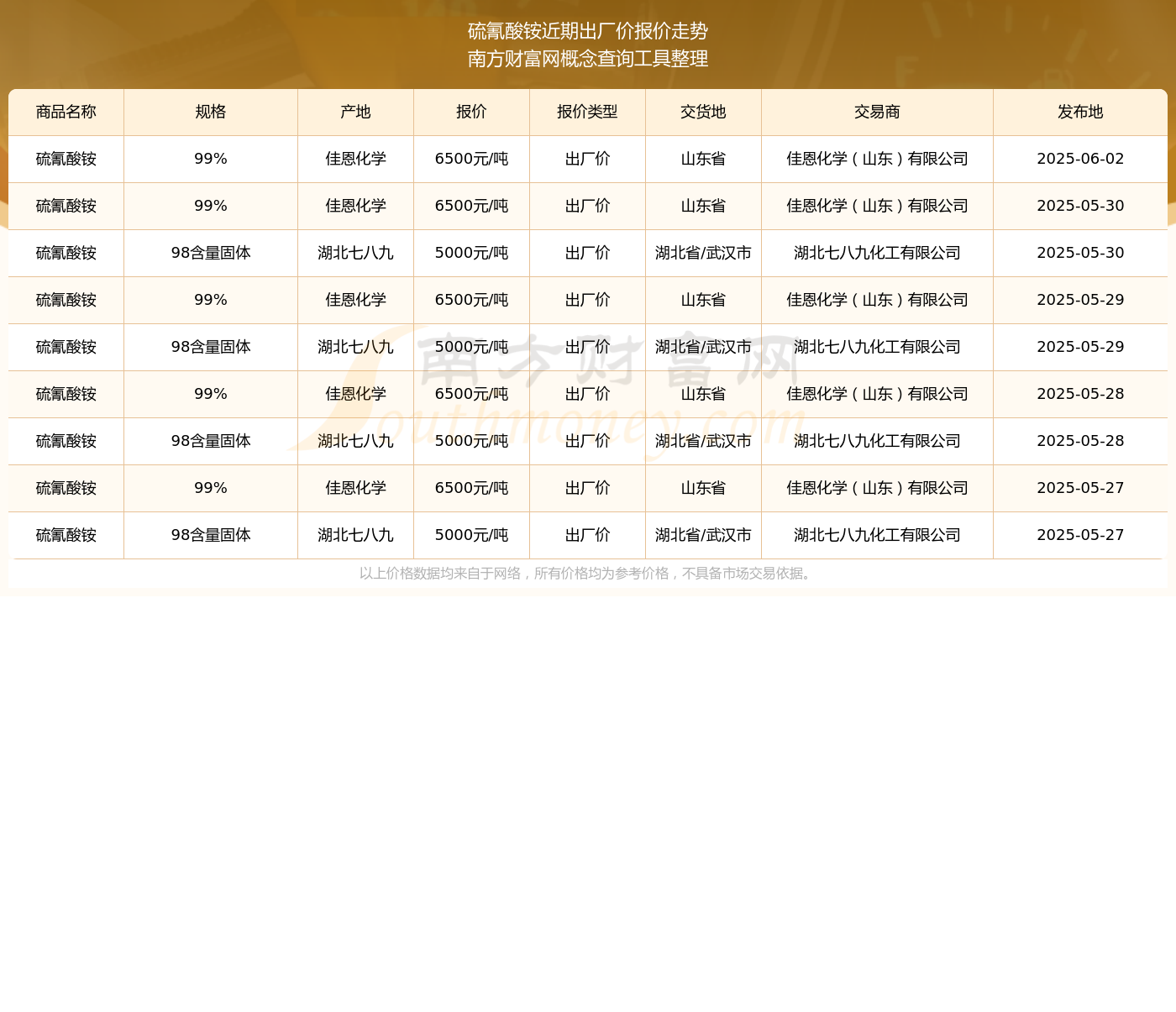Viewport: 1176px width, 1012px height.
Task: Click the subtitle 南方财富网概念查询工具整理
Action: [588, 59]
